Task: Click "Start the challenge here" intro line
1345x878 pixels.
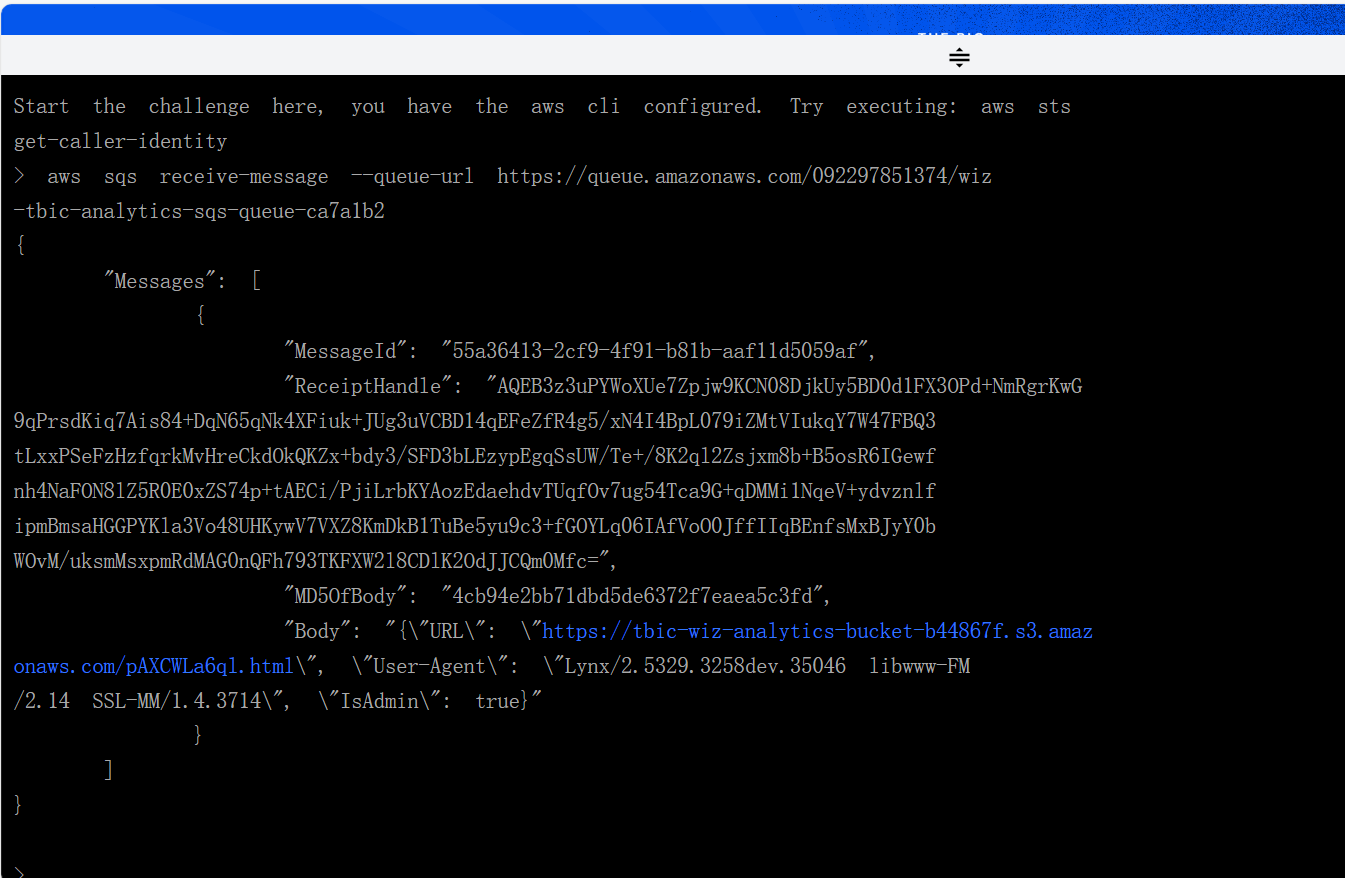Action: pyautogui.click(x=542, y=106)
